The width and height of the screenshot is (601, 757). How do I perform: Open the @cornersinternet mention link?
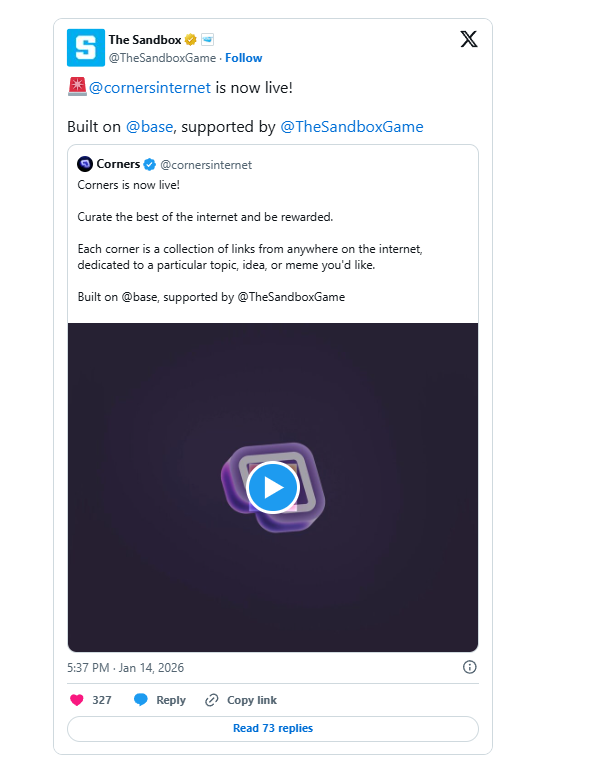[150, 87]
